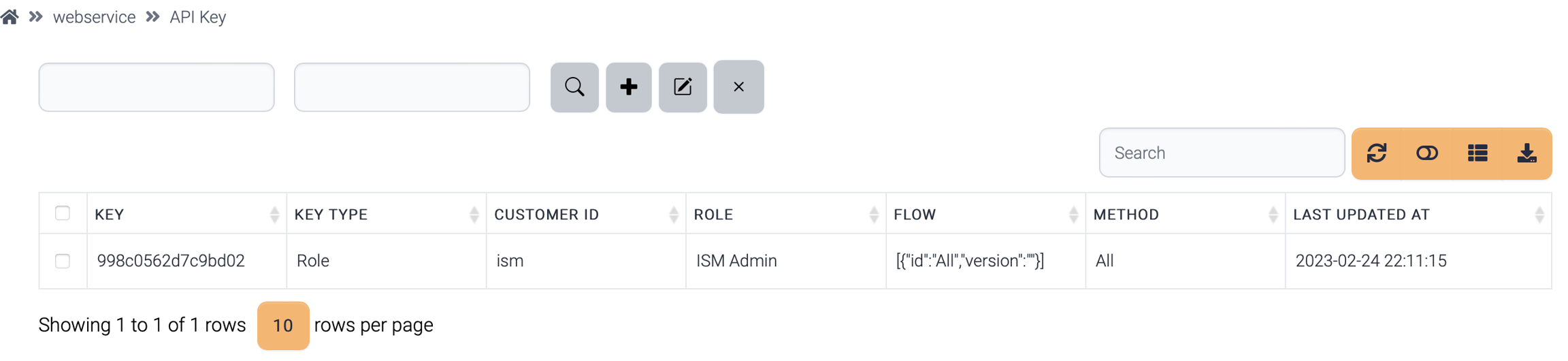Open the webservice breadcrumb link
The image size is (1568, 361).
tap(94, 17)
